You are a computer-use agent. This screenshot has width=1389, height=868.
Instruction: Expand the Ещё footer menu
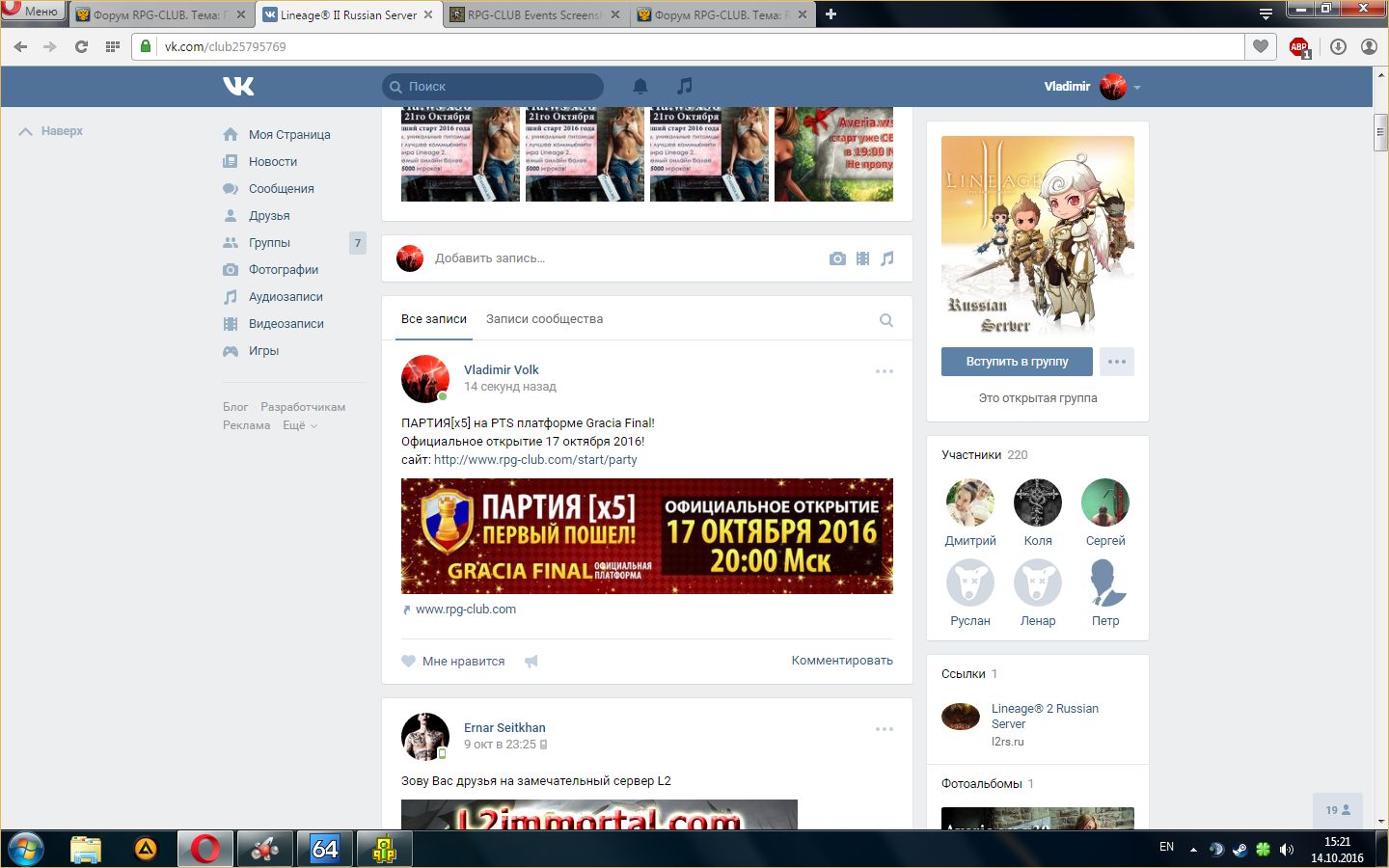(299, 425)
